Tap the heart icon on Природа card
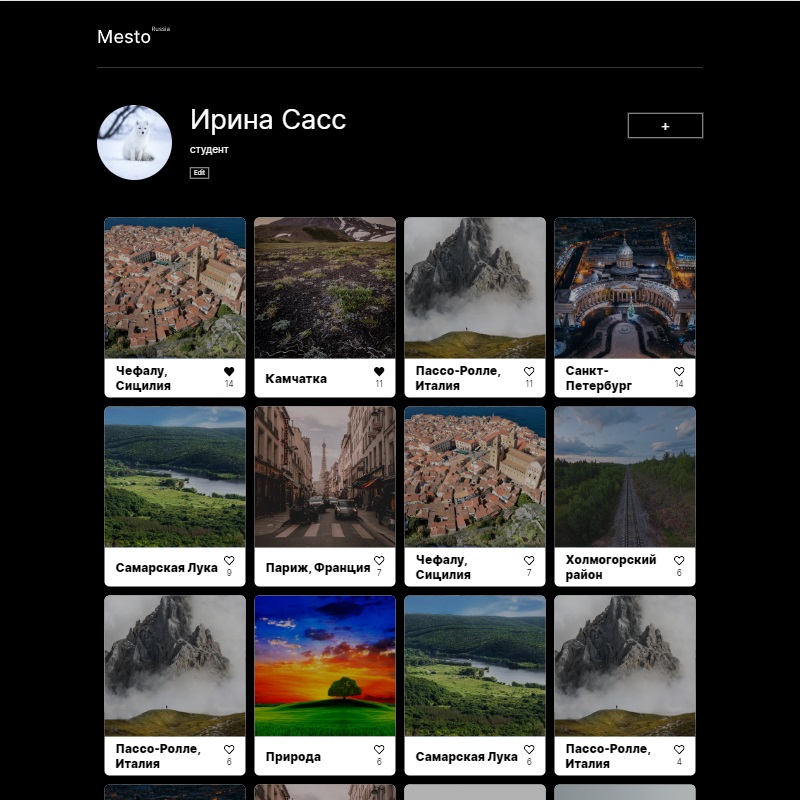The width and height of the screenshot is (800, 800). 379,750
